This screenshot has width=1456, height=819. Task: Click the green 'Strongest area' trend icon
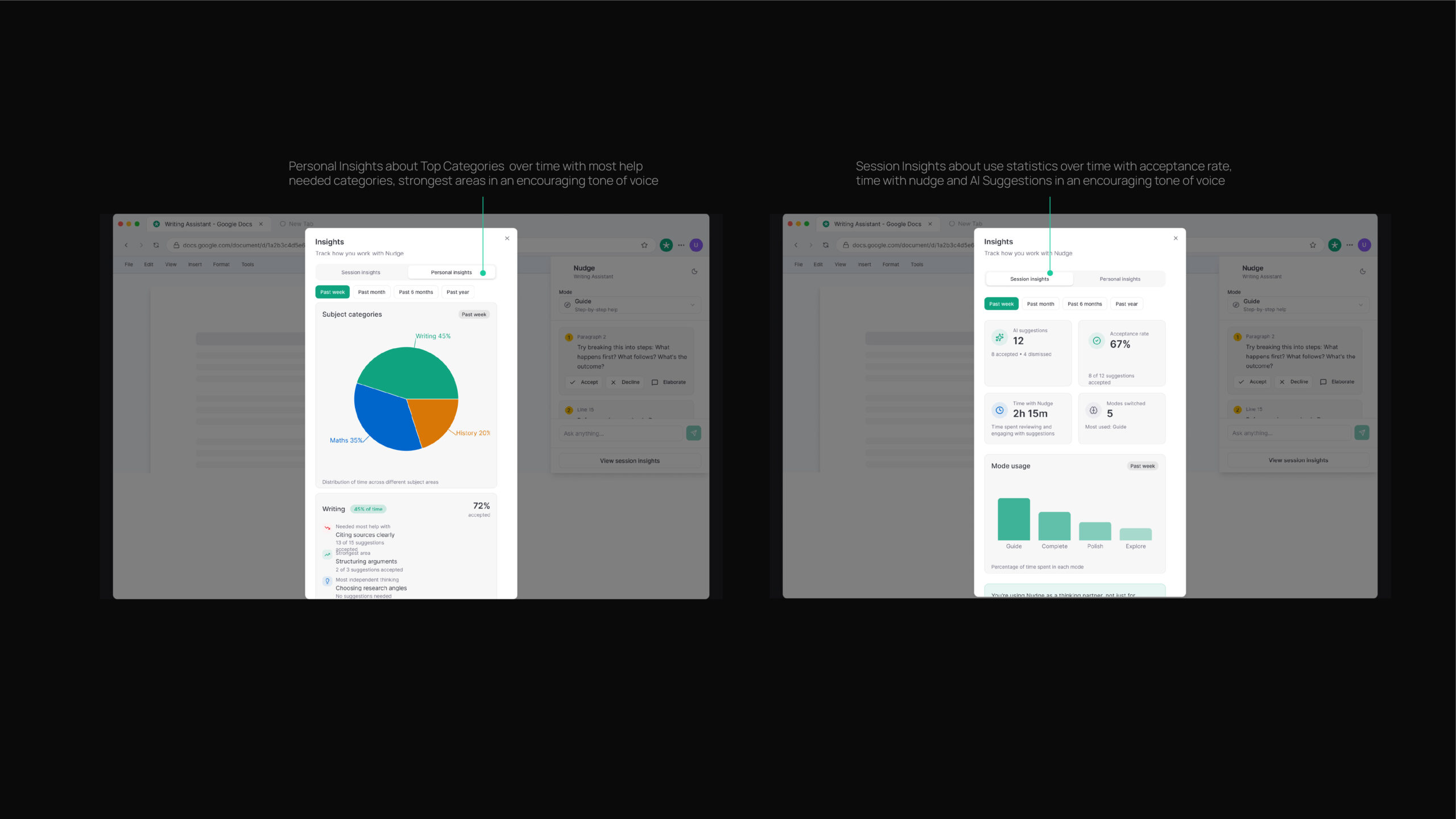click(x=327, y=555)
